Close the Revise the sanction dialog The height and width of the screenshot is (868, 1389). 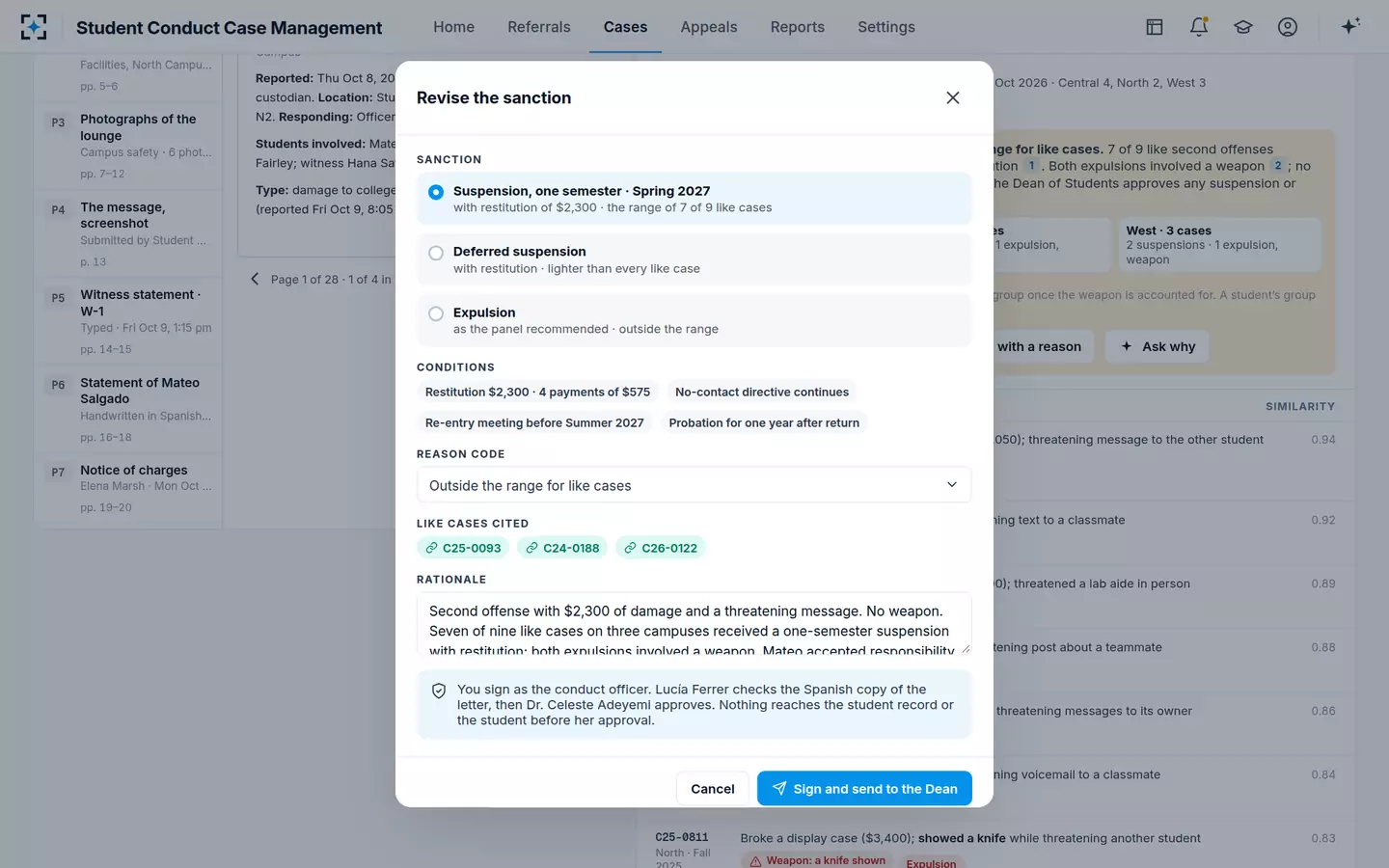tap(953, 97)
